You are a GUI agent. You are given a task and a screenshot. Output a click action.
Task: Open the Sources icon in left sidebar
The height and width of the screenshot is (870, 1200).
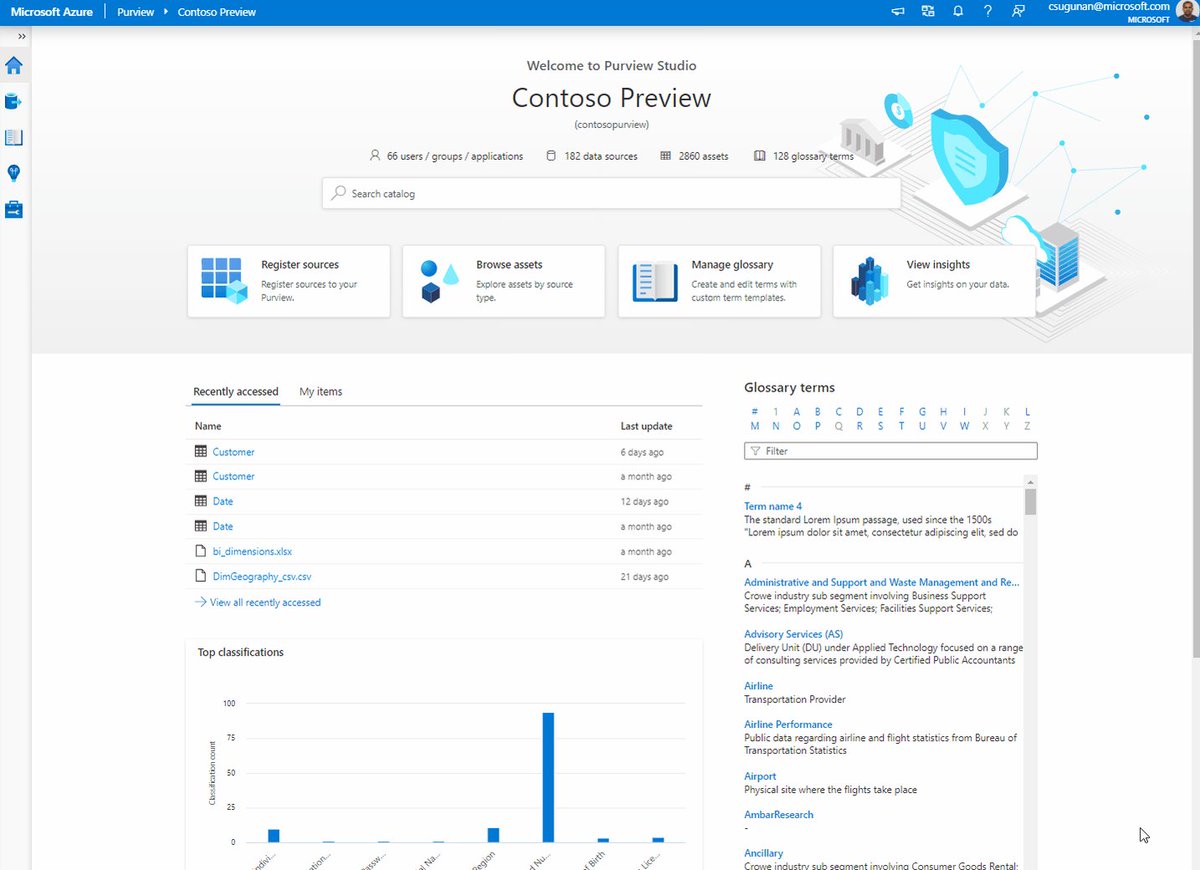point(14,102)
